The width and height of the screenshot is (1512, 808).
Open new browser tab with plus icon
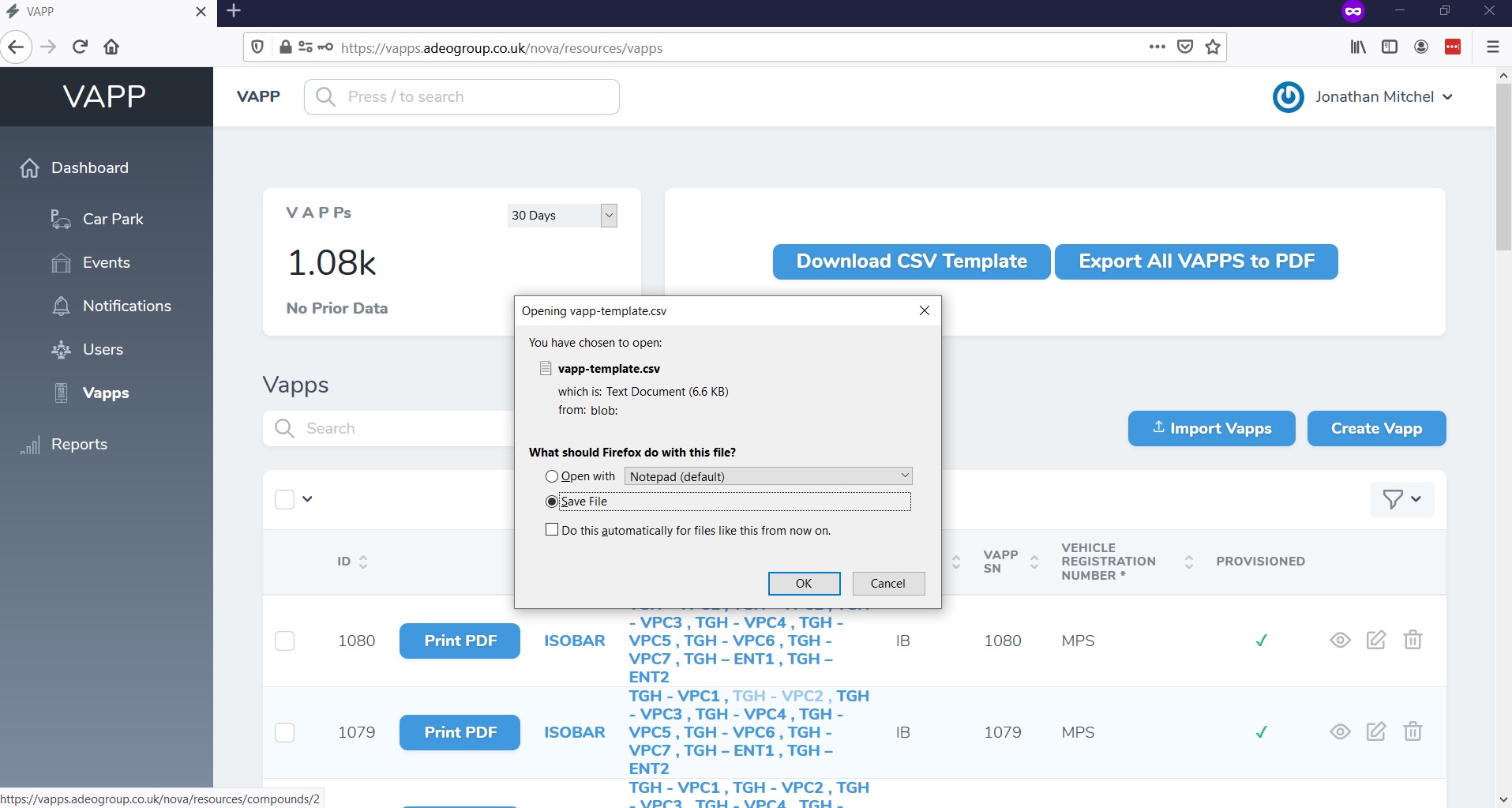click(x=234, y=10)
